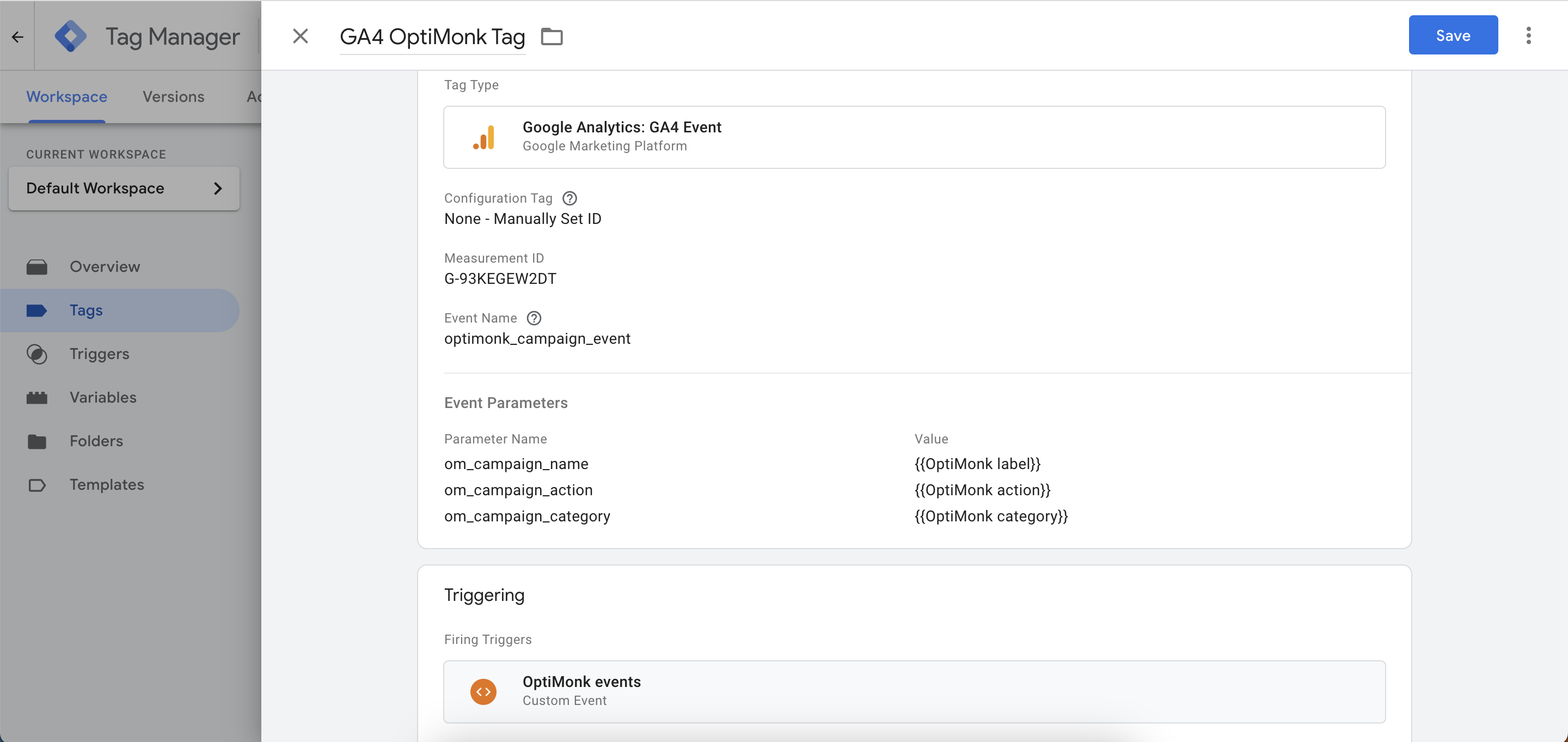This screenshot has height=742, width=1568.
Task: Switch to the Workspace tab
Action: [x=66, y=96]
